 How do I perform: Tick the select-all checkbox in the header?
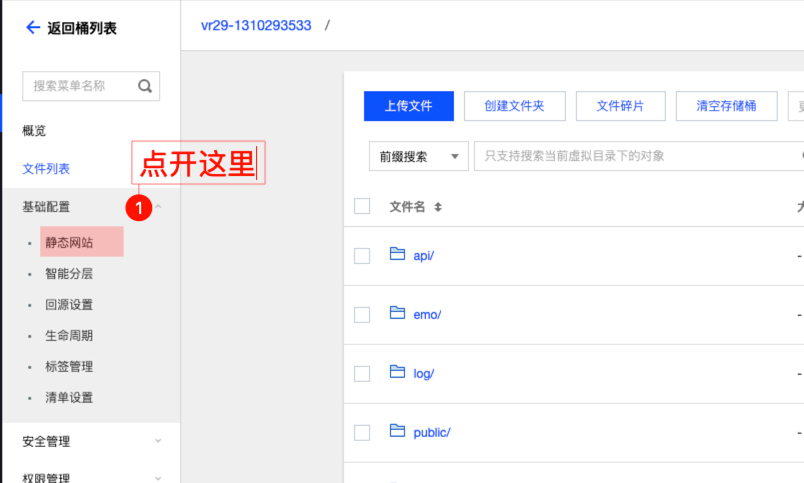click(x=362, y=207)
